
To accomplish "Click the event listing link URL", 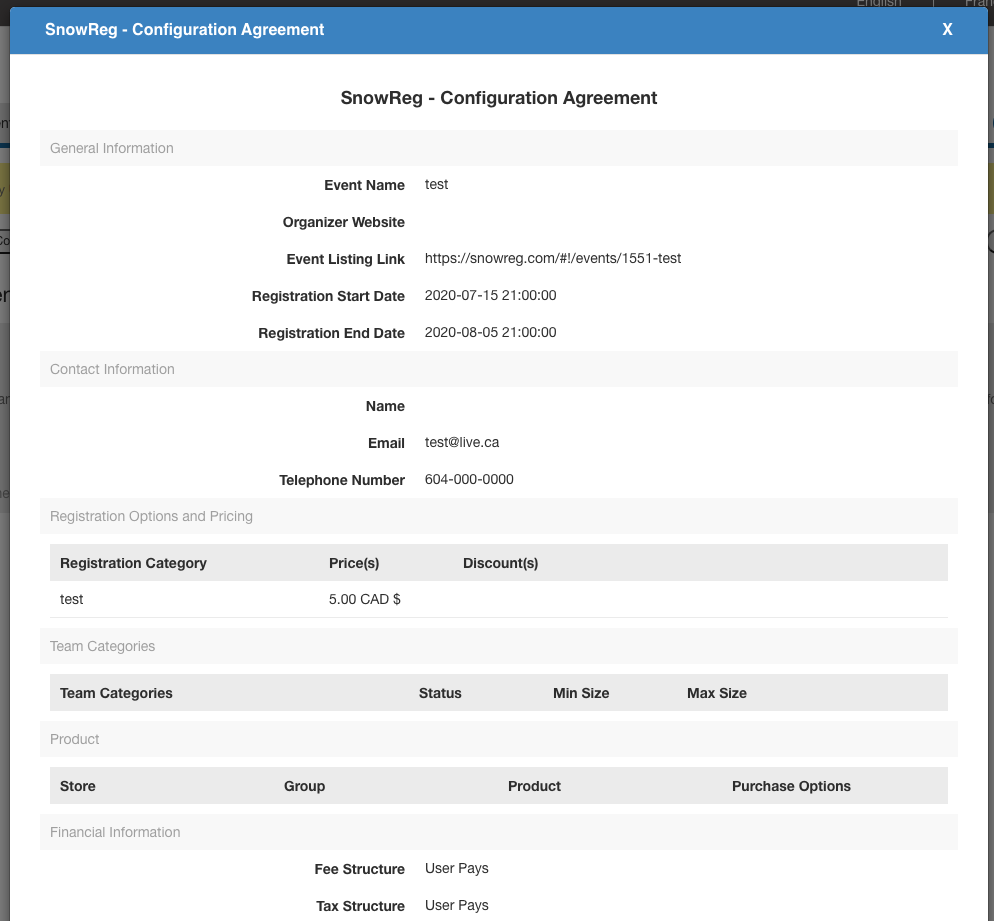I will pyautogui.click(x=552, y=258).
